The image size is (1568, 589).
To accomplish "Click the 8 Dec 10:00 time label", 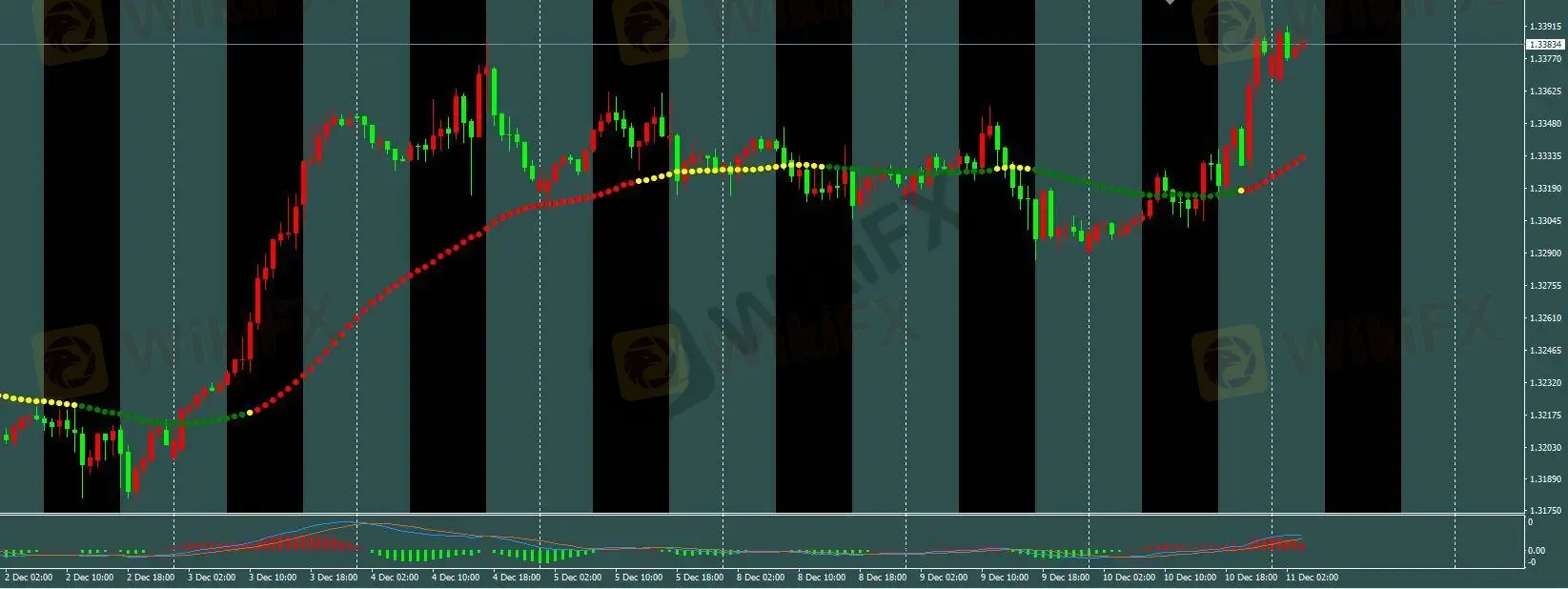I will point(822,578).
